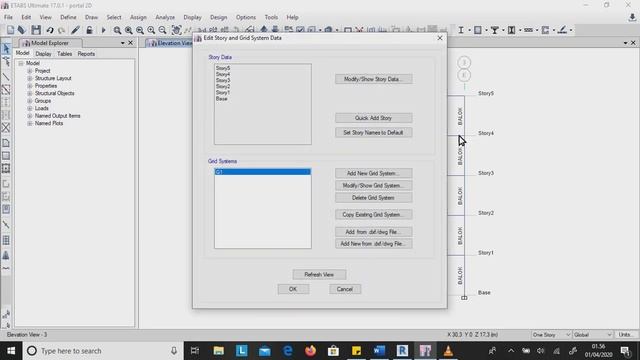Viewport: 640px width, 360px height.
Task: Click the New Model toolbar icon
Action: point(10,30)
